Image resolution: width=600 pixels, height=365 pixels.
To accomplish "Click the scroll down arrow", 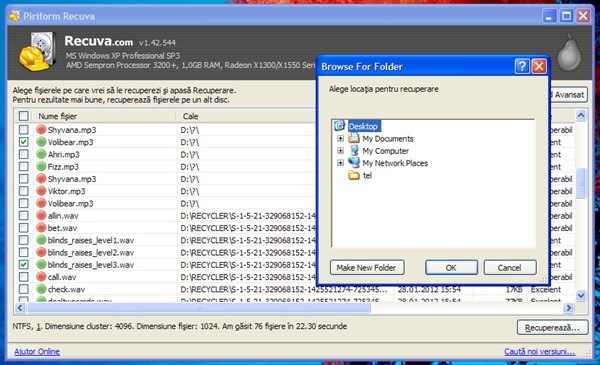I will tap(581, 295).
